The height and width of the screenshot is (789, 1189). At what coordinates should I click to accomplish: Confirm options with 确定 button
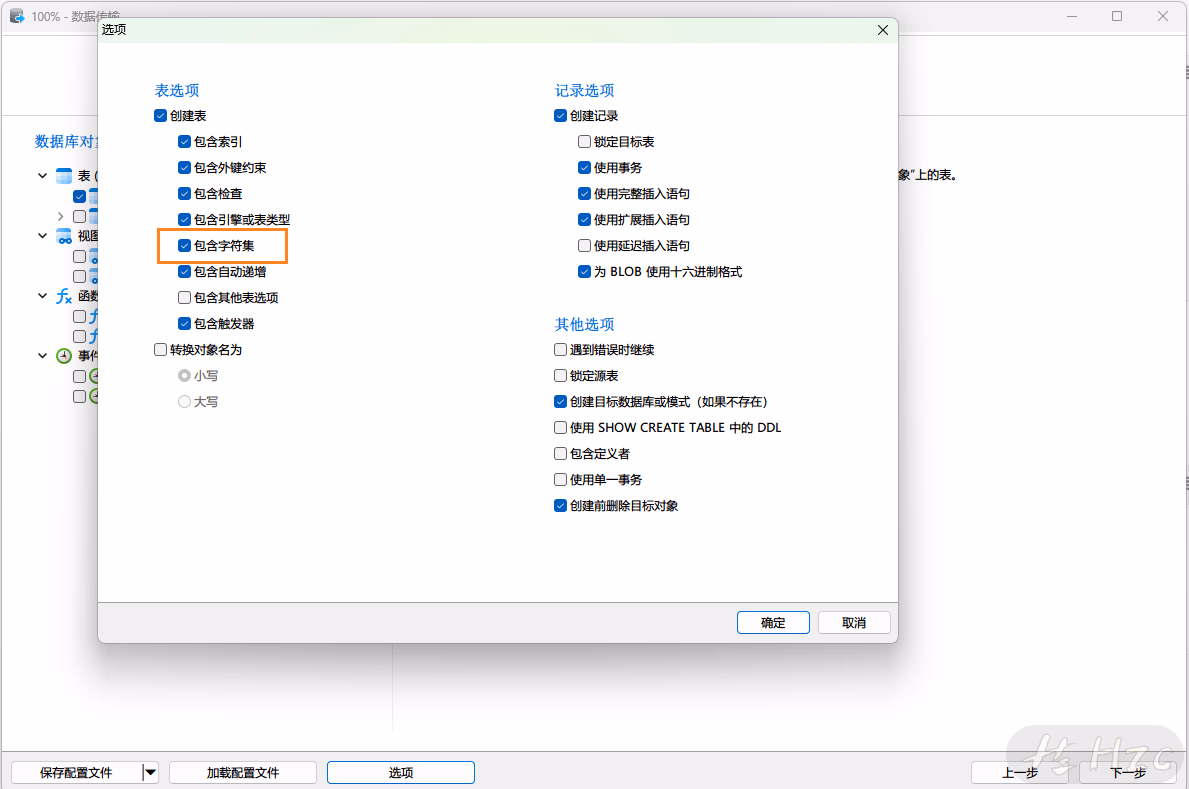click(773, 623)
